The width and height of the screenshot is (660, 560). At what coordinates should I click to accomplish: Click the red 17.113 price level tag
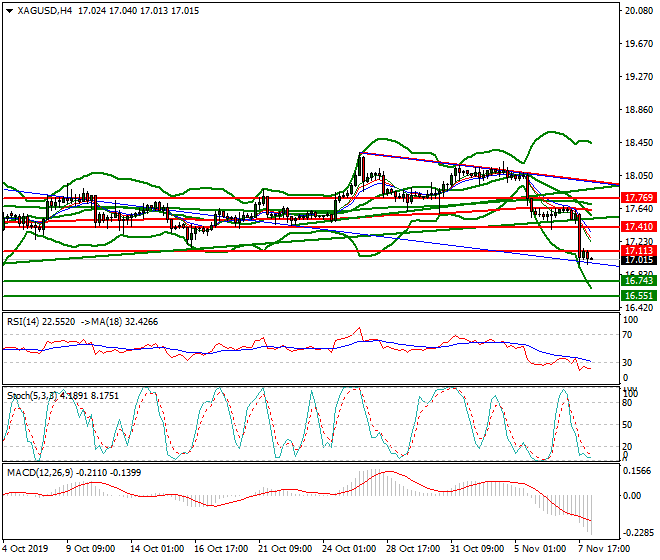(637, 251)
